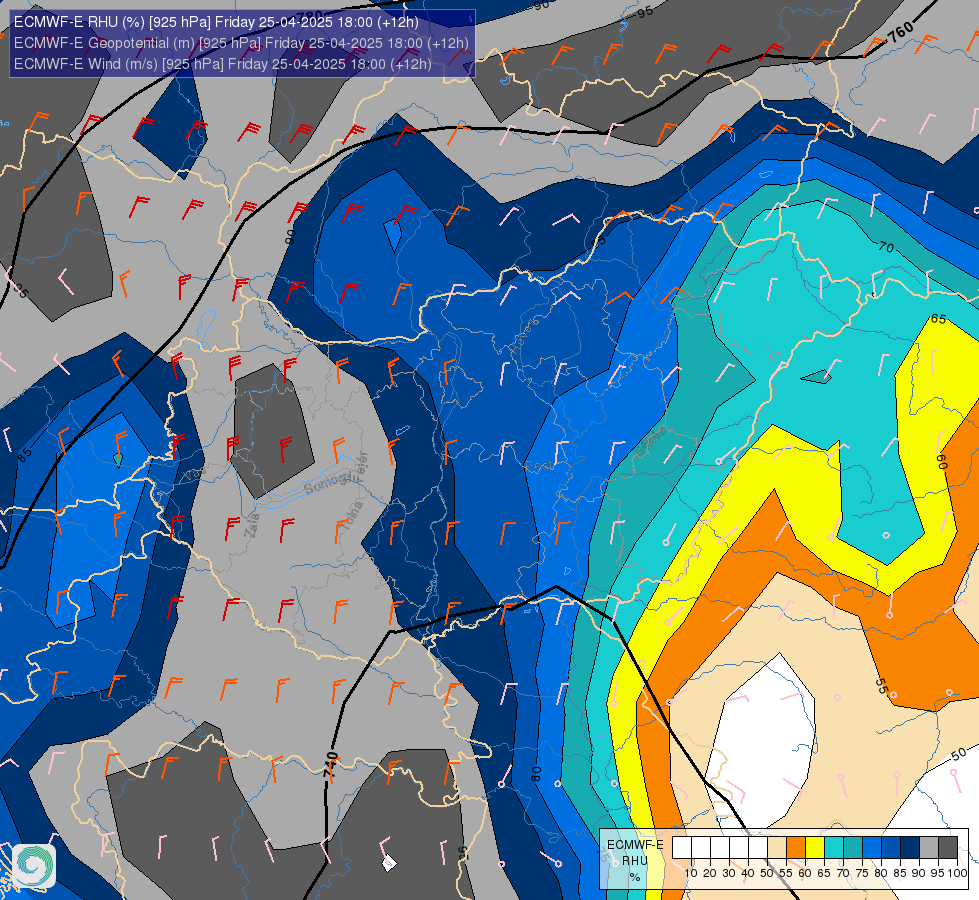Click the legend title ECMWF-E RHU %

(x=635, y=861)
